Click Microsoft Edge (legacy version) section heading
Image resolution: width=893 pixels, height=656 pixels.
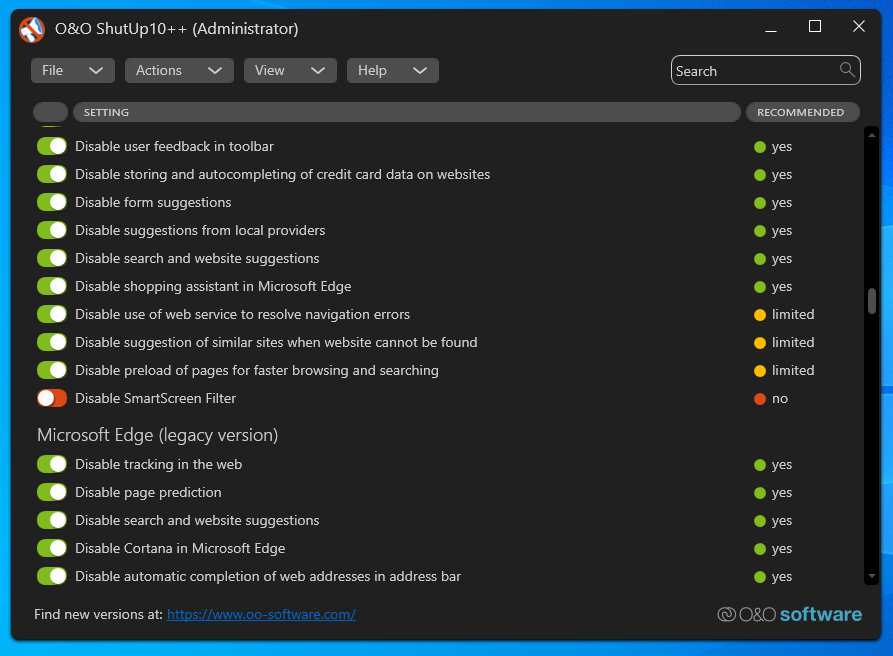[158, 435]
